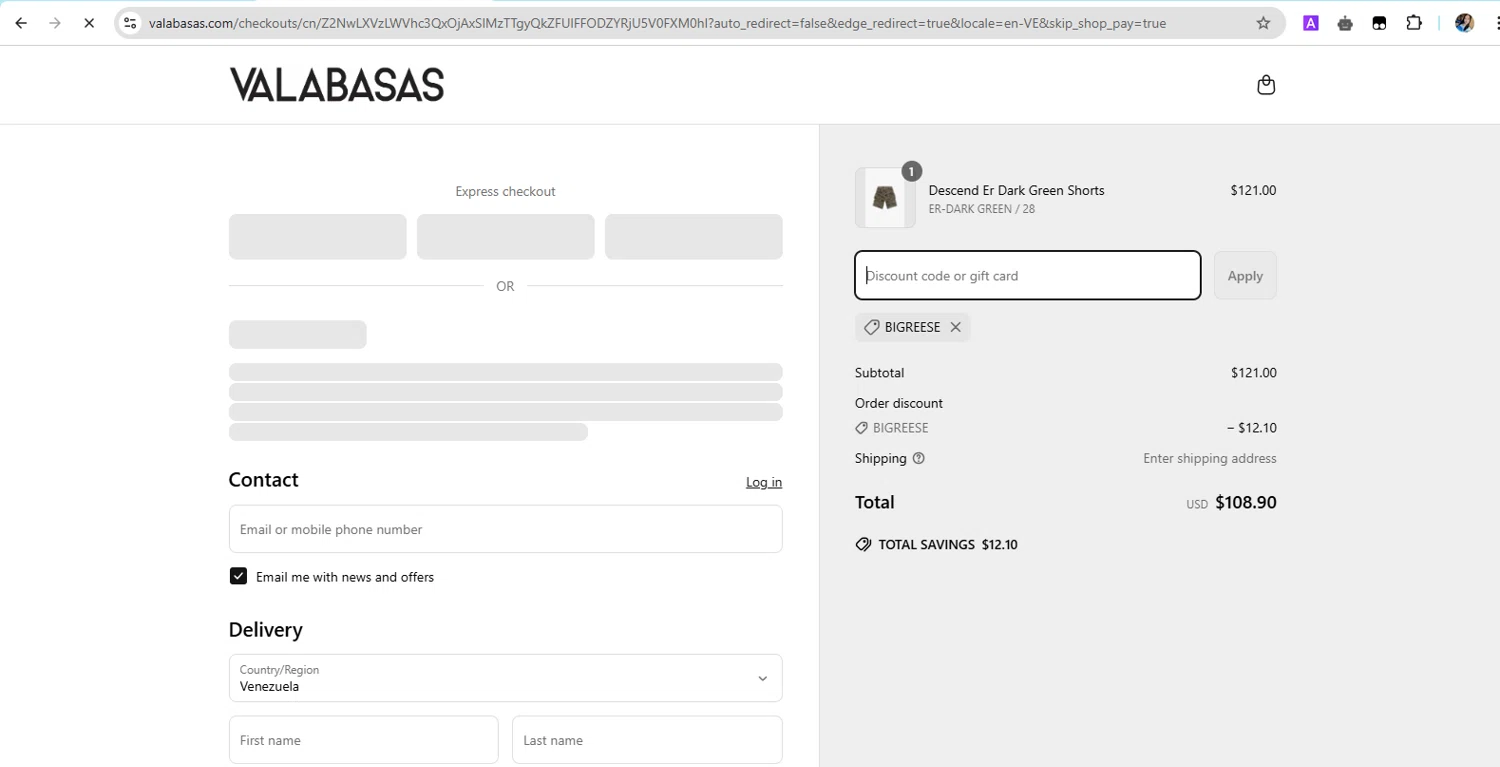View site information icon in address bar
1500x767 pixels.
tap(130, 23)
